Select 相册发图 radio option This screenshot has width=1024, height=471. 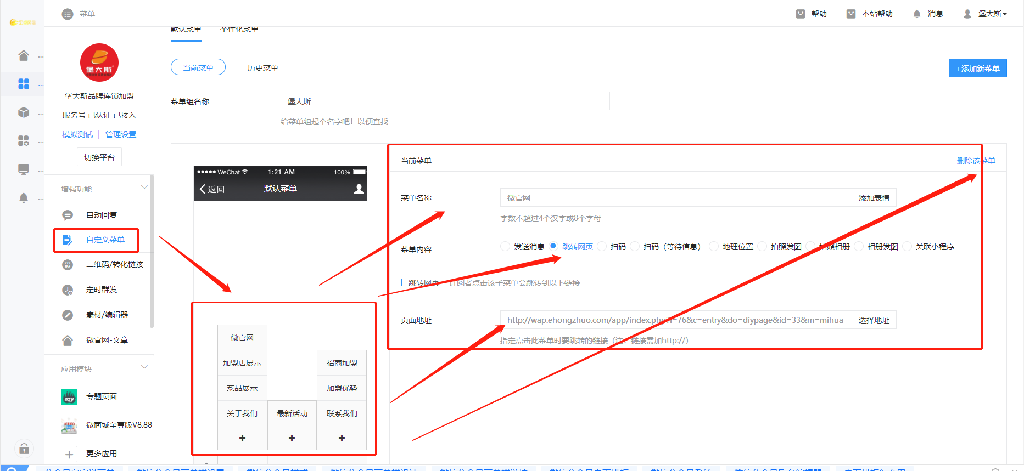point(861,246)
